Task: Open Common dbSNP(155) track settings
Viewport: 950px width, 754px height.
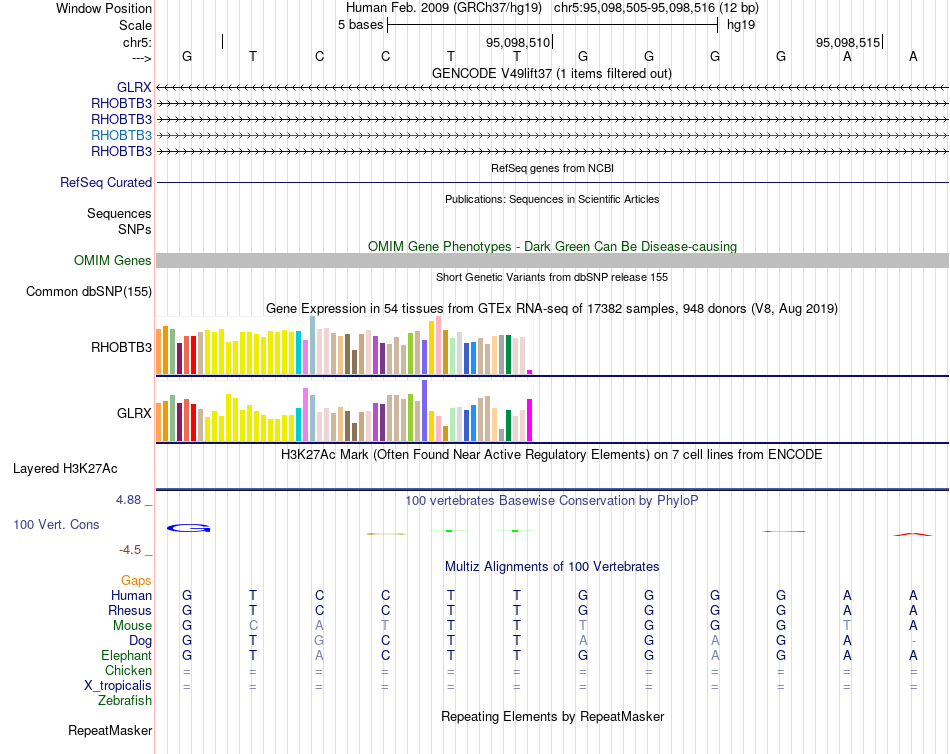Action: 89,292
